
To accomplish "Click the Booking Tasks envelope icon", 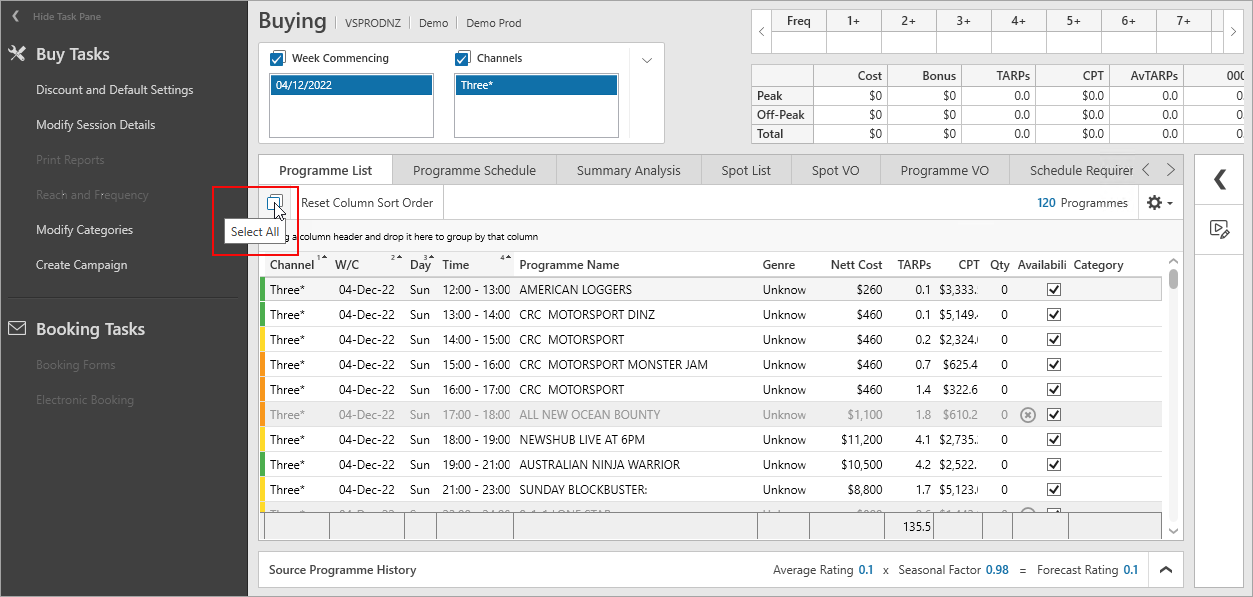I will [17, 328].
